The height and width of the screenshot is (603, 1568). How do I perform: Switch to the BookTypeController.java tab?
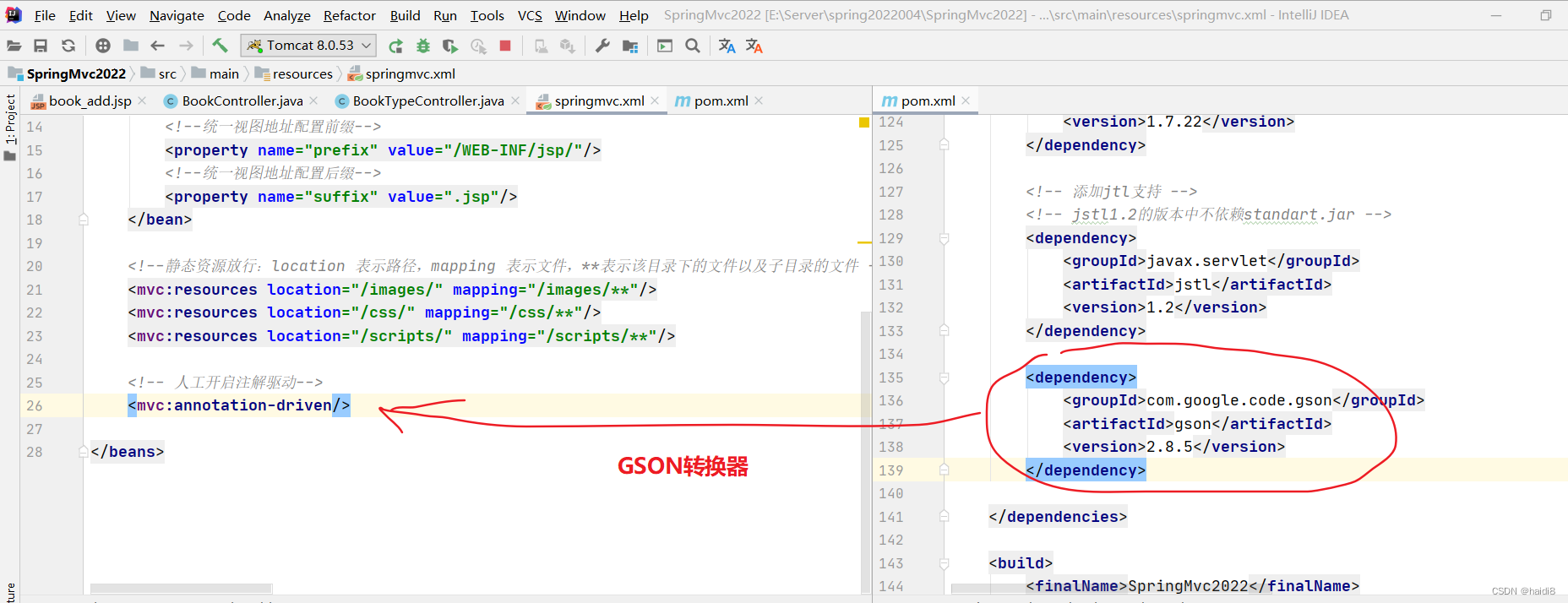428,100
